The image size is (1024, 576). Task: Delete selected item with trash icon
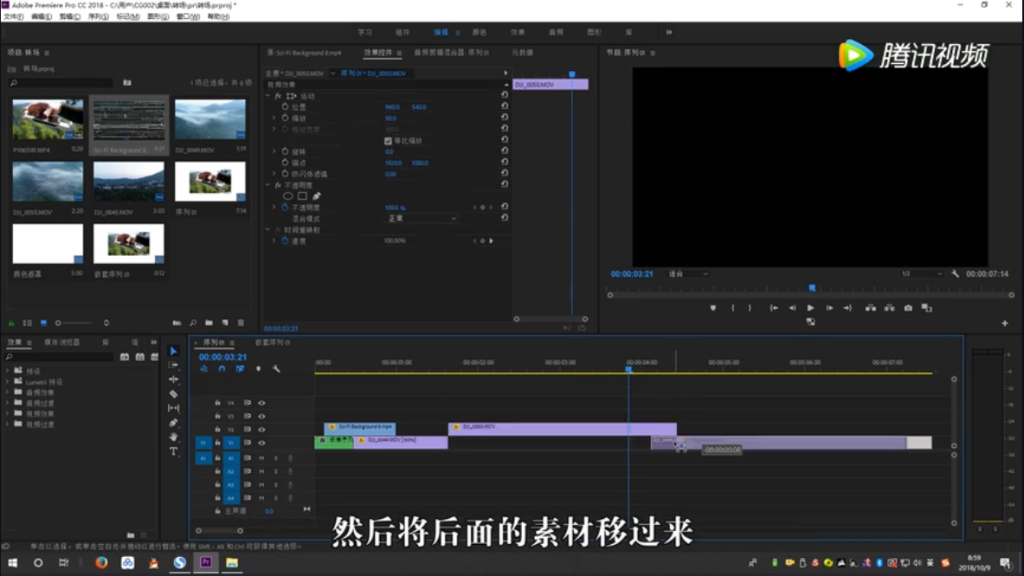(241, 323)
